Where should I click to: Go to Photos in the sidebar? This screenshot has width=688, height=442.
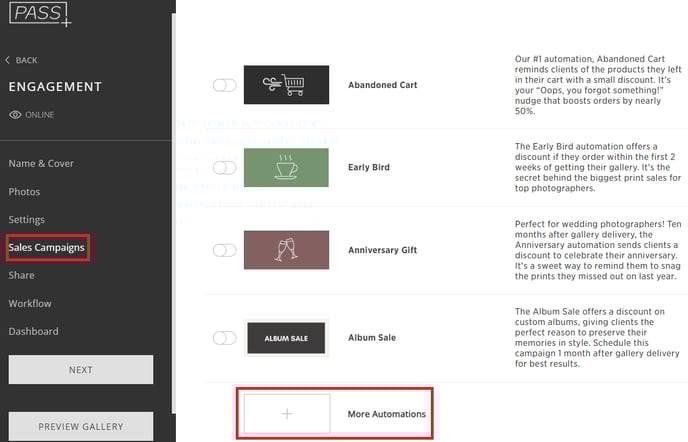pos(24,192)
